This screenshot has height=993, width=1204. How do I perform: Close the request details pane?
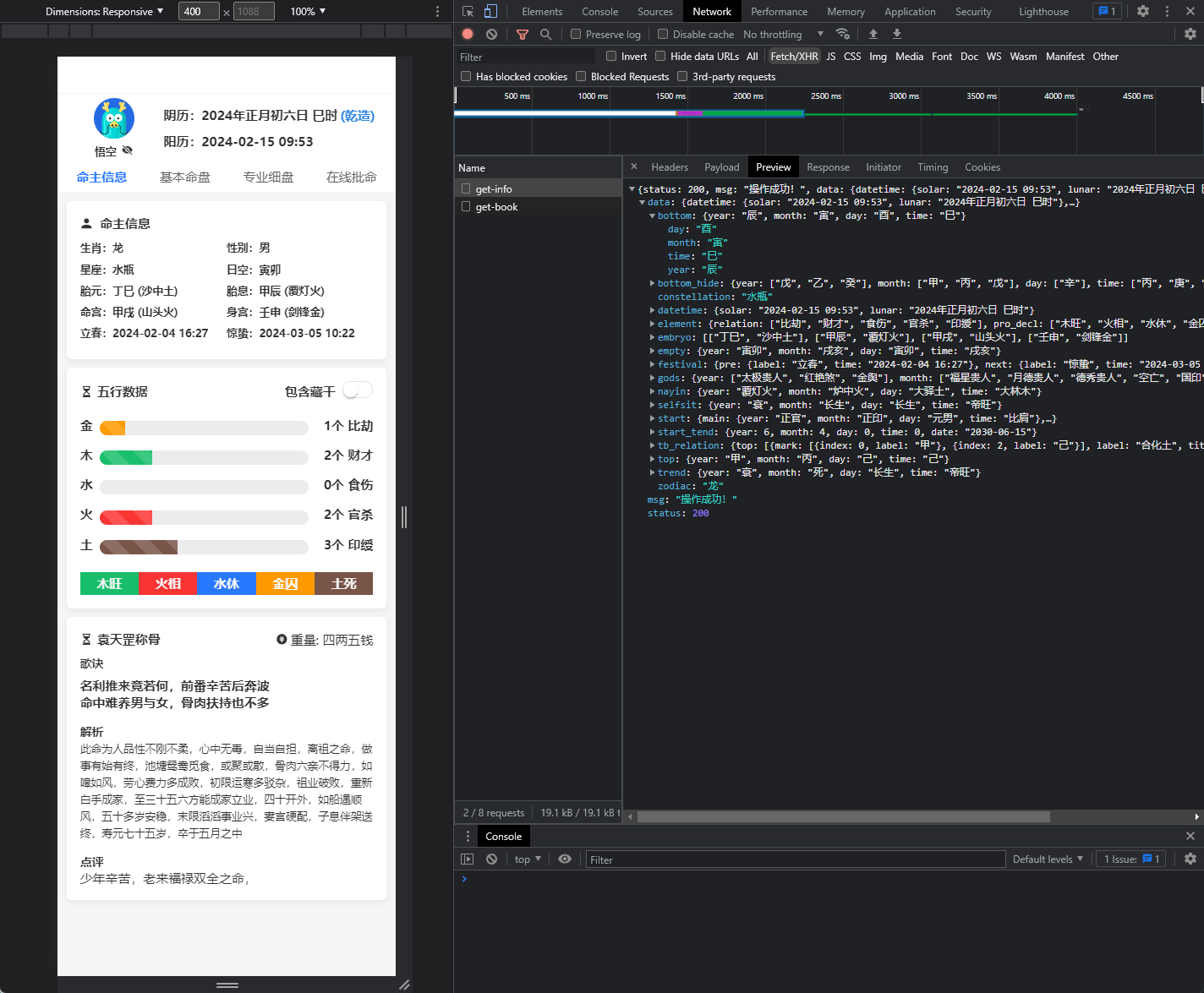point(634,166)
